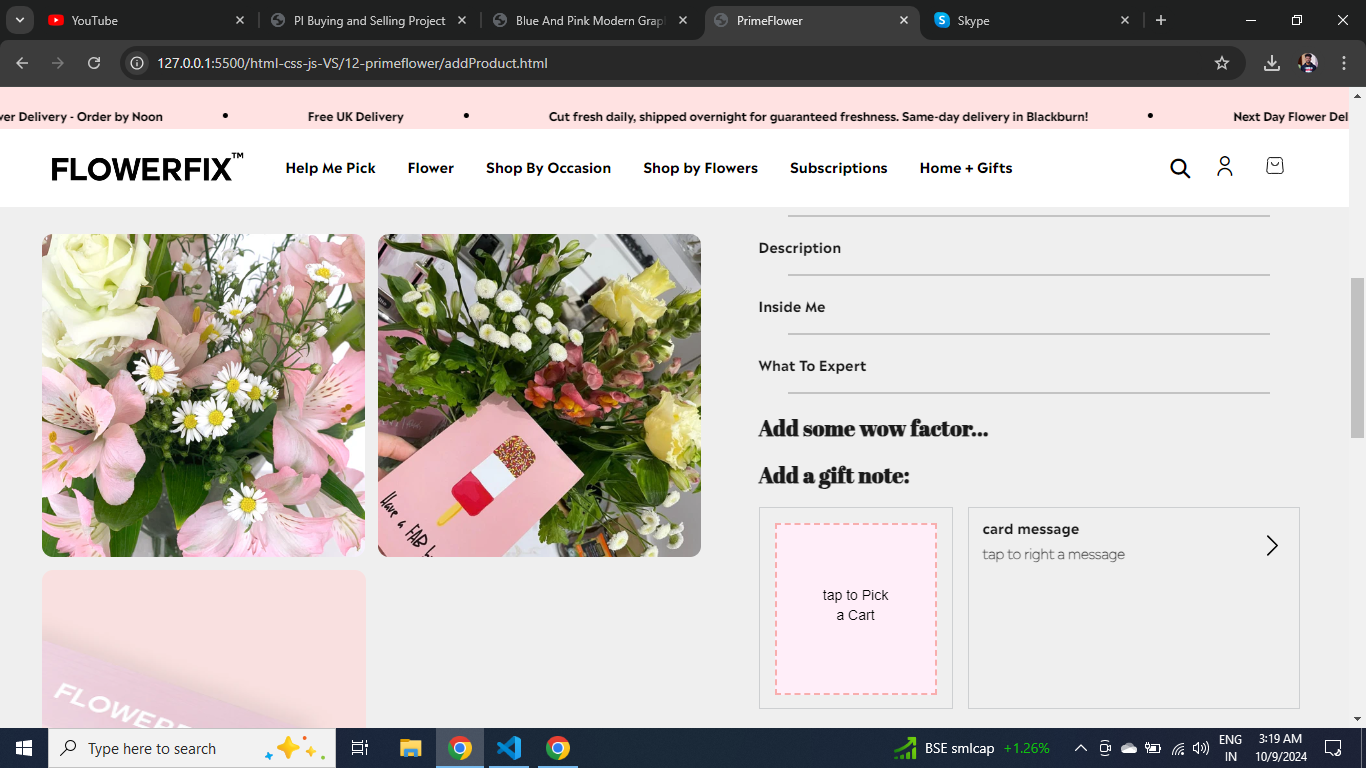Open the Chrome downloads icon
Image resolution: width=1366 pixels, height=768 pixels.
pos(1272,63)
